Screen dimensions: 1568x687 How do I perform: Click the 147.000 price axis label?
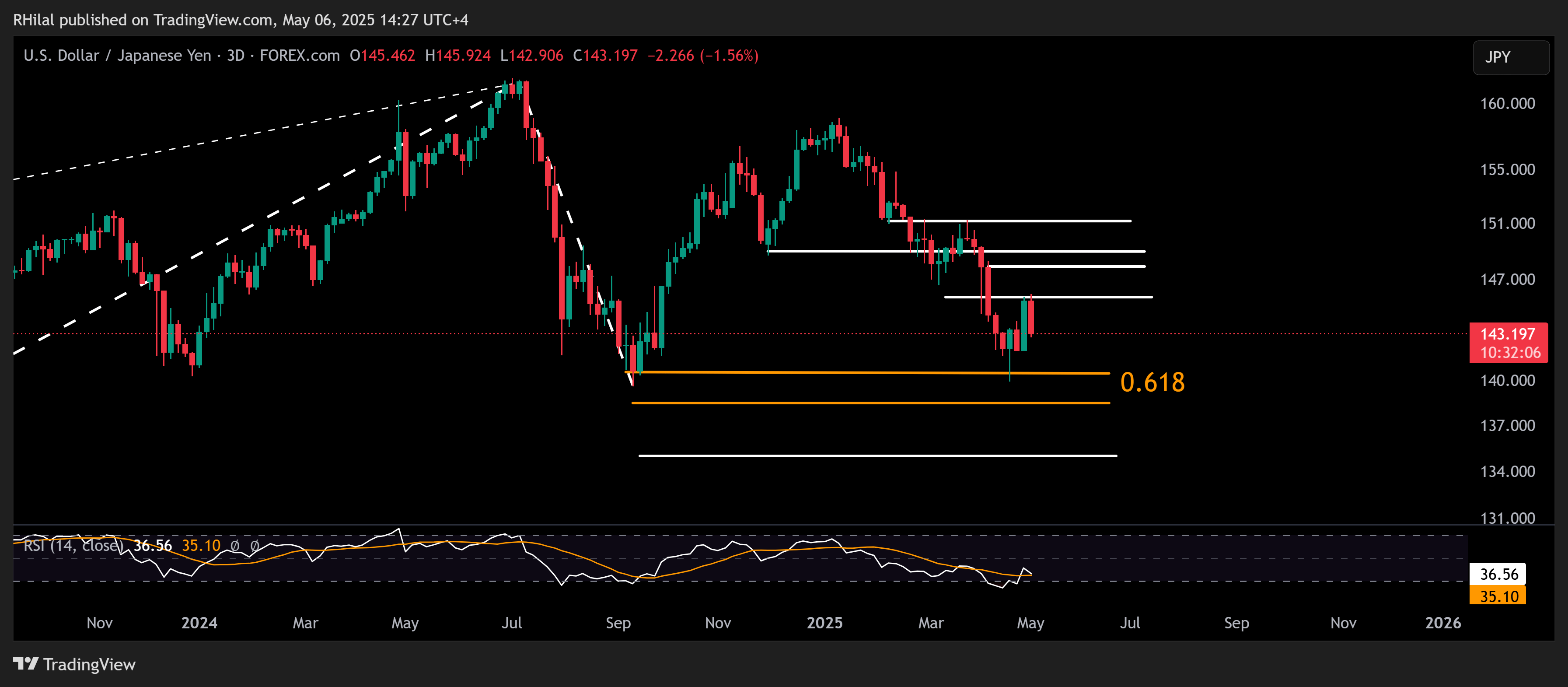[x=1507, y=279]
